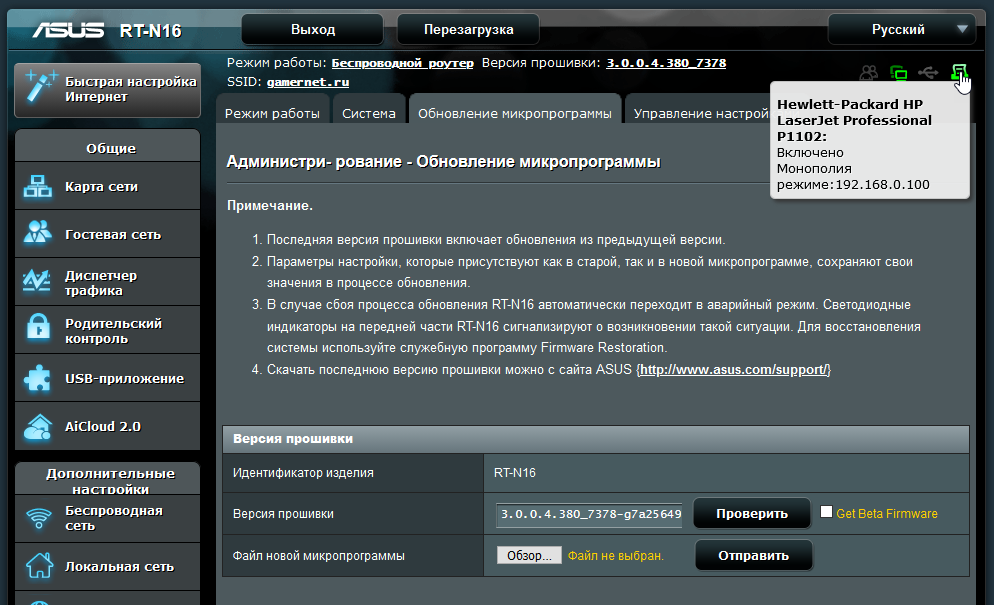994x605 pixels.
Task: Click the USB application puzzle icon
Action: [x=37, y=379]
